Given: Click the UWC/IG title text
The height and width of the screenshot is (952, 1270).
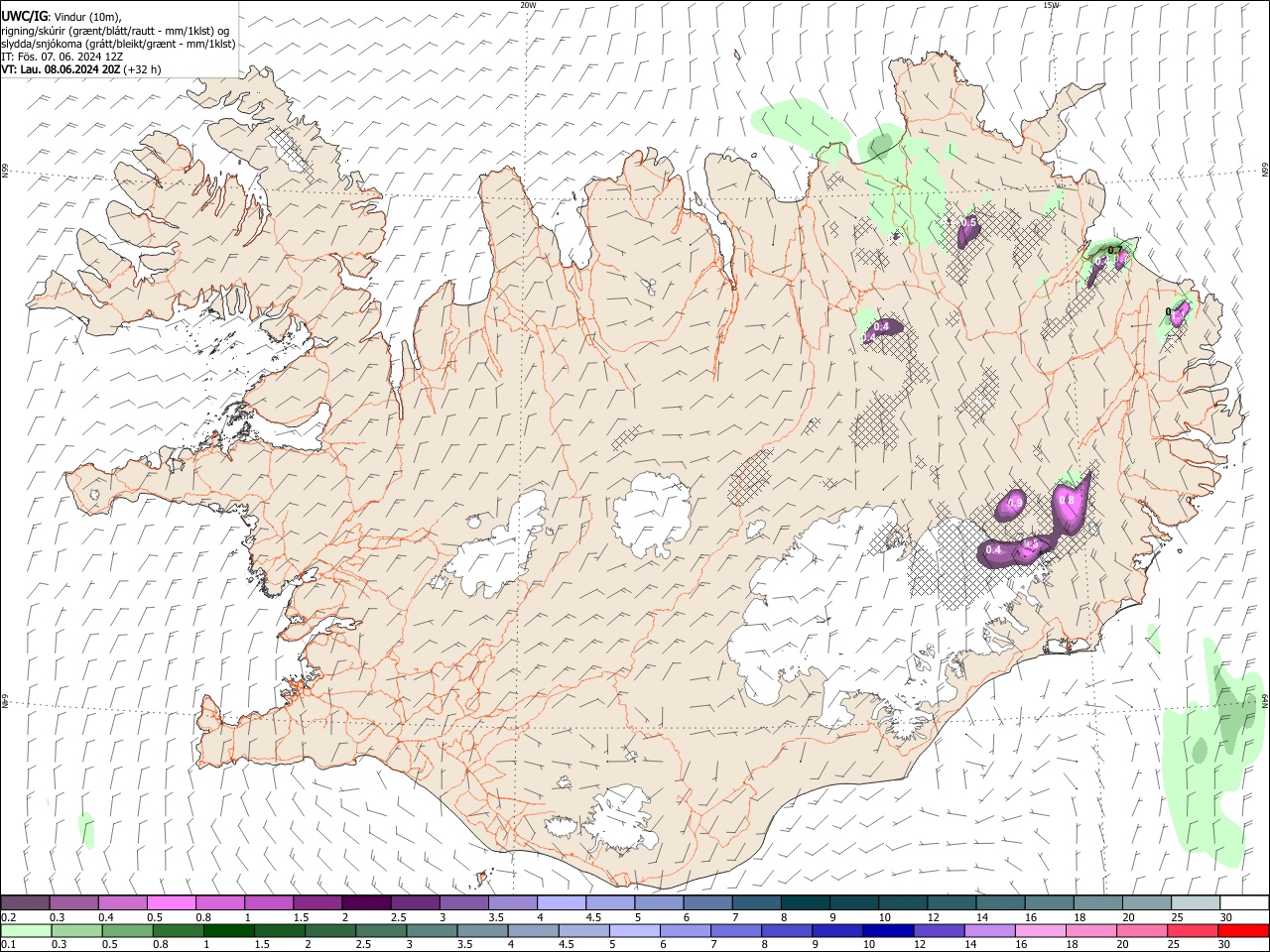Looking at the screenshot, I should [x=24, y=15].
